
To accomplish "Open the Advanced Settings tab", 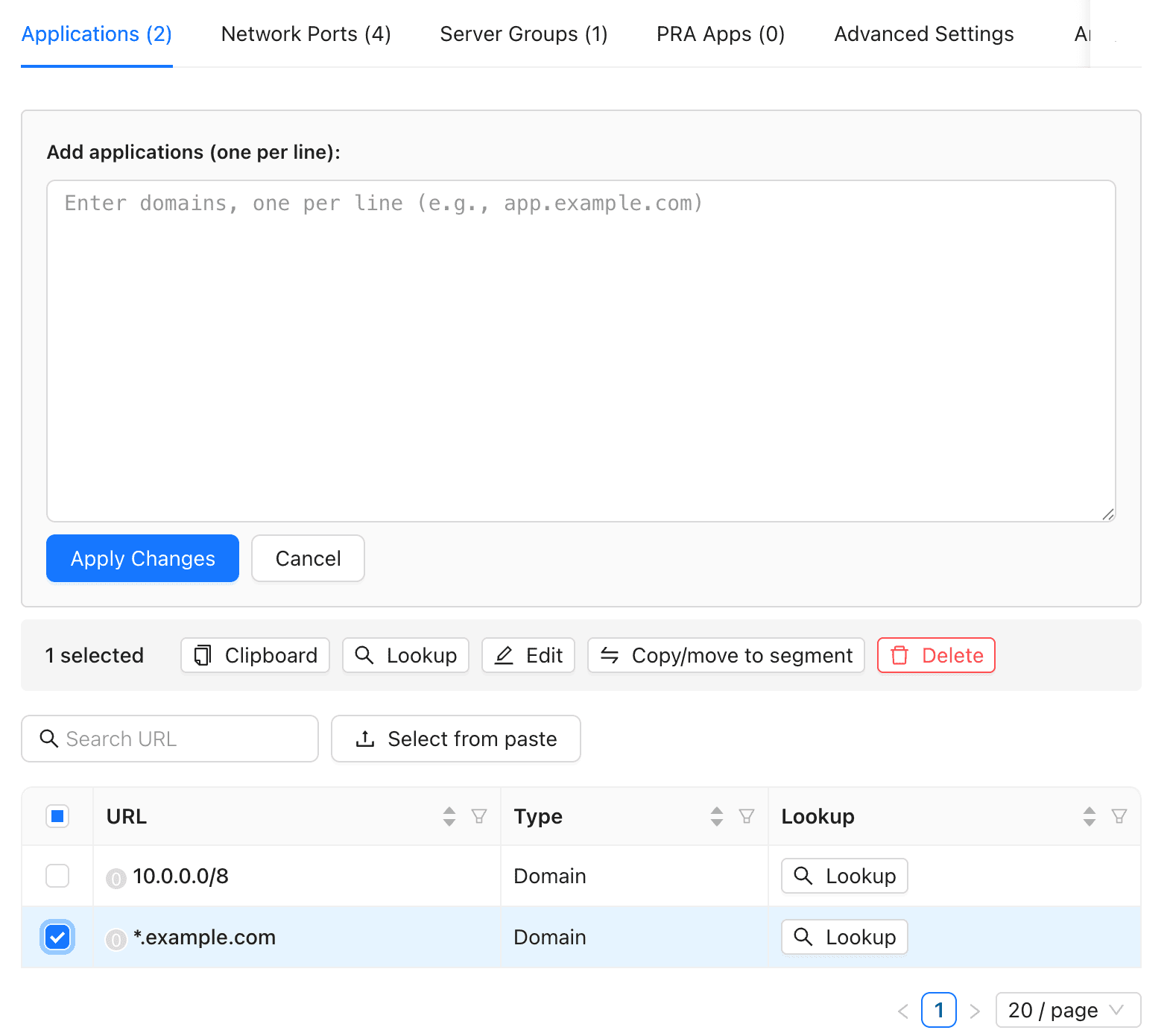I will click(x=923, y=34).
